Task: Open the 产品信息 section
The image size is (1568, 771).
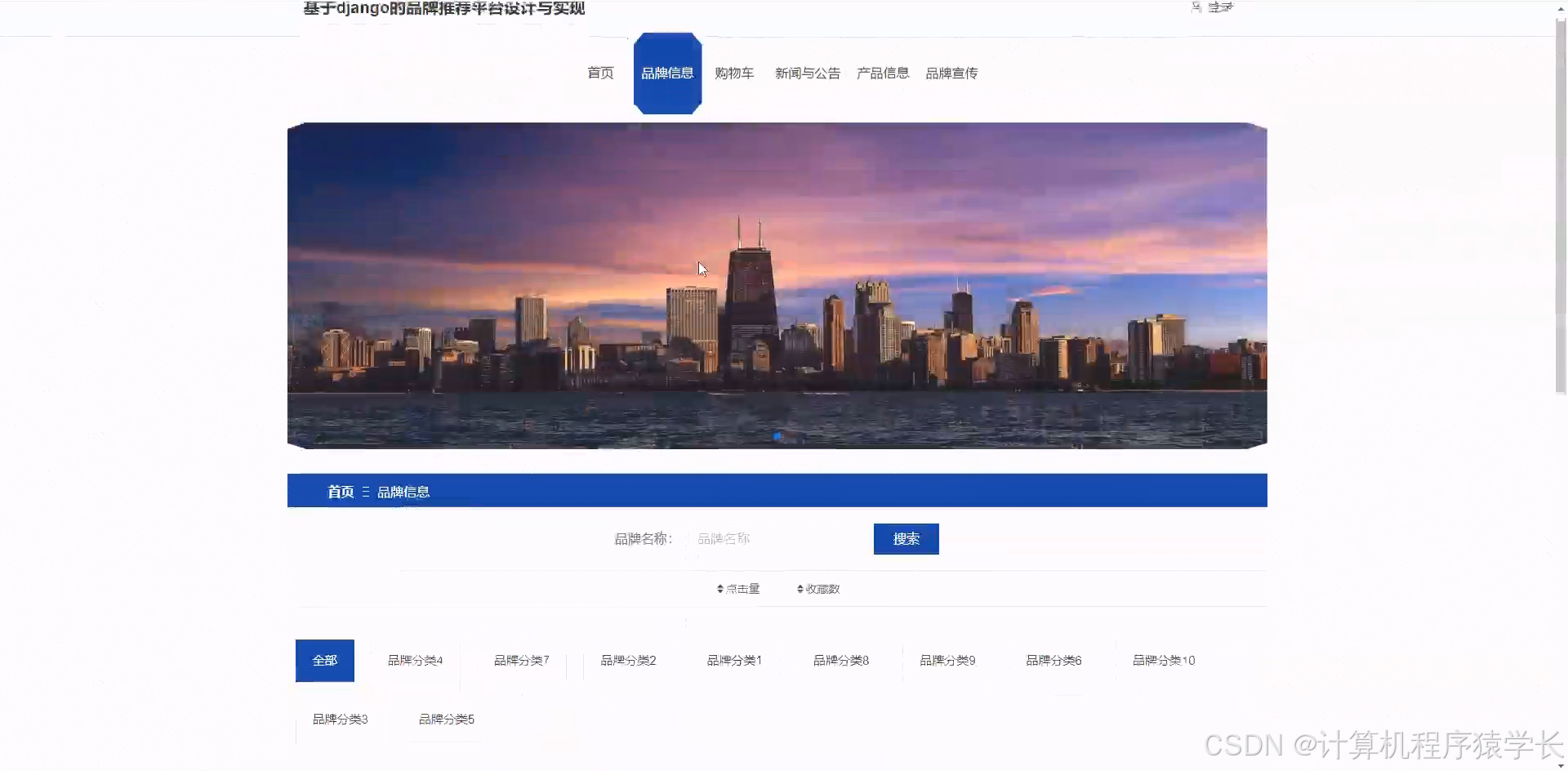Action: [x=882, y=73]
